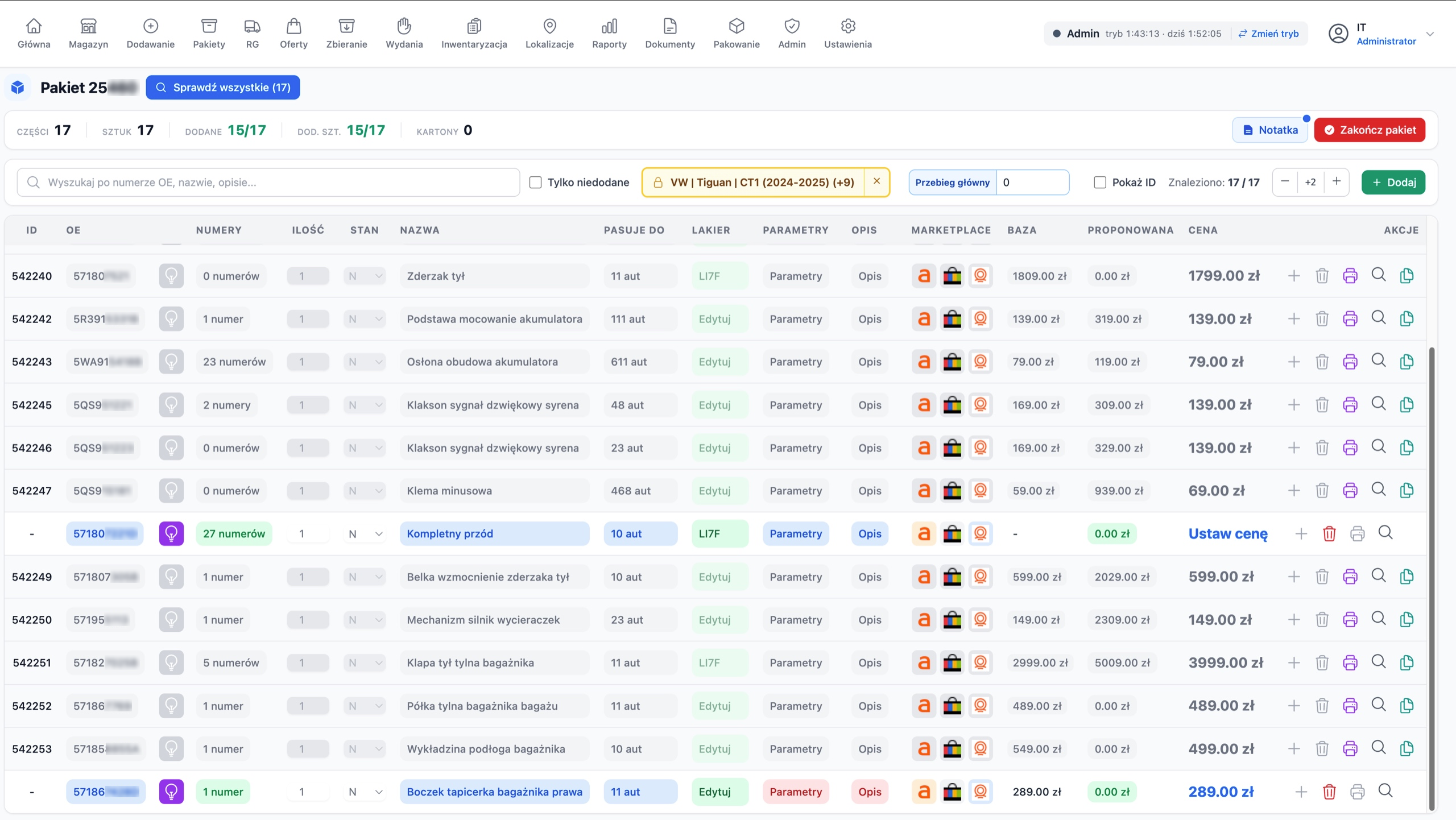Open Inwentaryzacja navigation item

click(x=474, y=34)
